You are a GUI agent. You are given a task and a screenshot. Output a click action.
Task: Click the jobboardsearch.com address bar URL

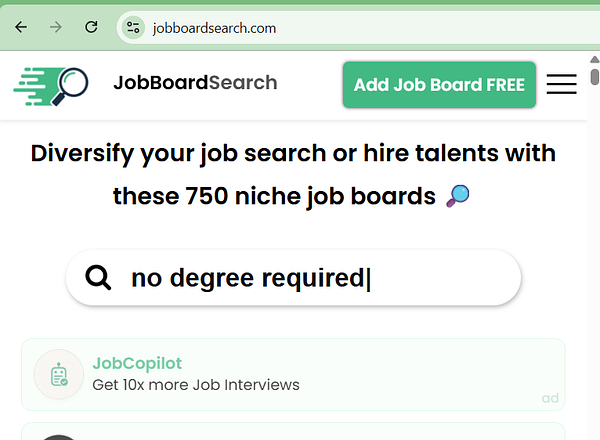pyautogui.click(x=214, y=28)
